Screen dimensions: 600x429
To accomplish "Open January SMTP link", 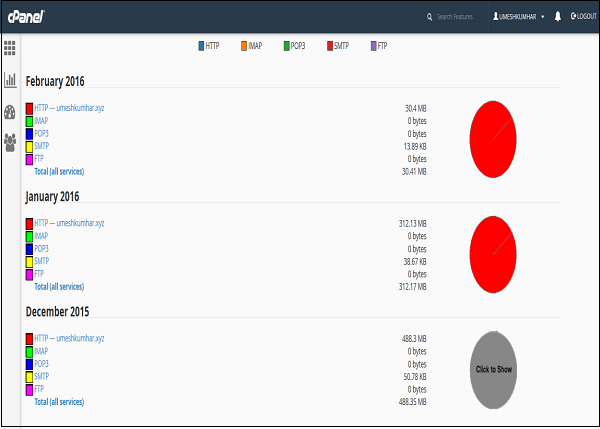I will click(x=42, y=260).
